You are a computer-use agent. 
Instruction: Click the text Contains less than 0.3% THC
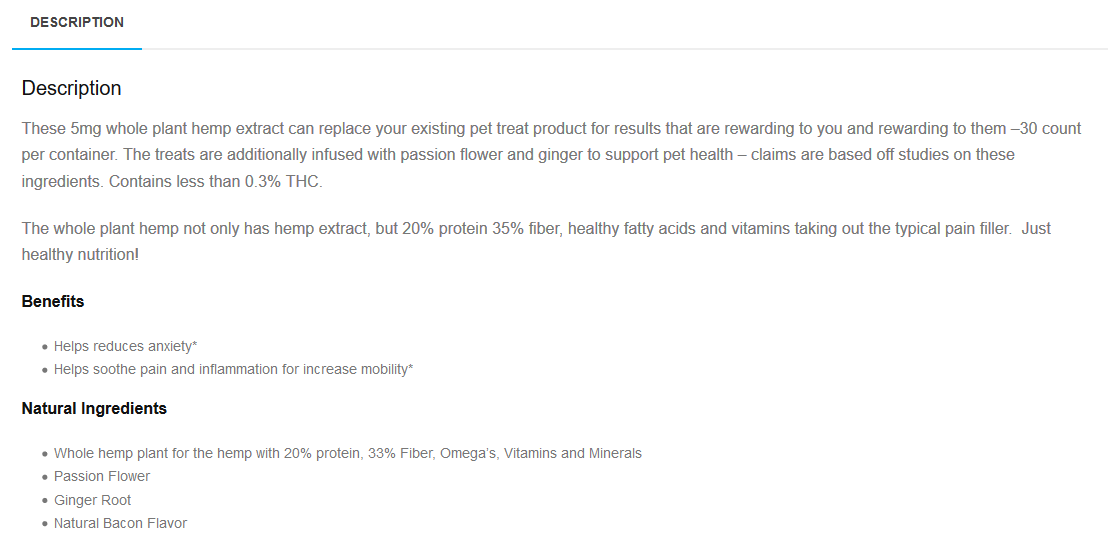216,181
